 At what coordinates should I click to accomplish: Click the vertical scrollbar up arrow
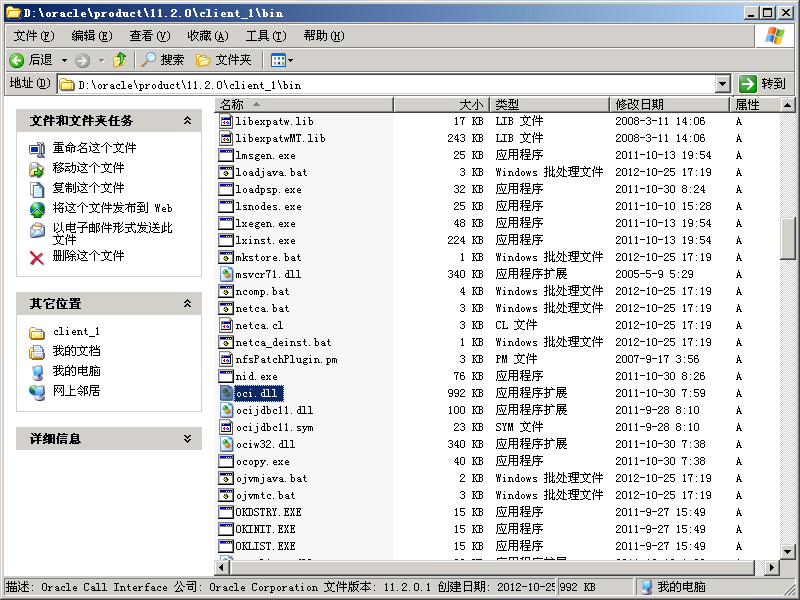pos(787,105)
